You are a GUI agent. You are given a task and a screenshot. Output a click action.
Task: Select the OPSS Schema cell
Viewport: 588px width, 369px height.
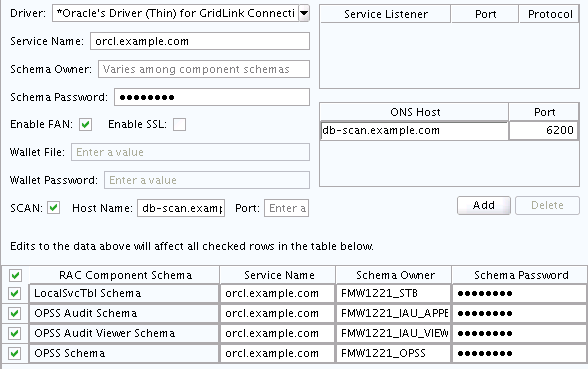pyautogui.click(x=124, y=353)
